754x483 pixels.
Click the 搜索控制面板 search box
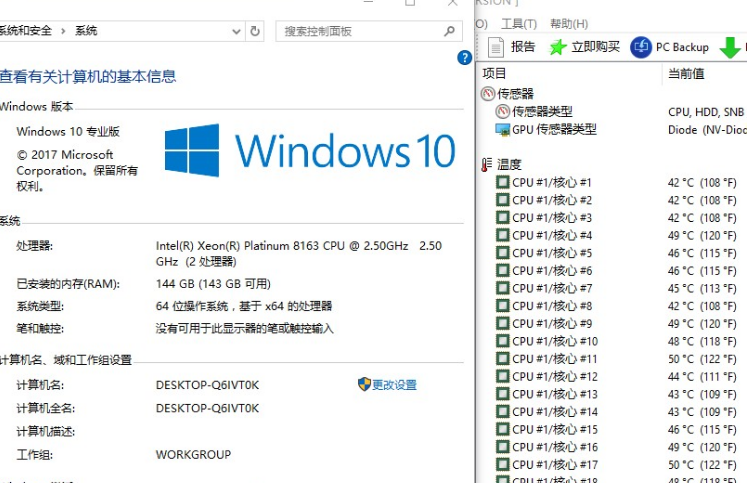coord(360,31)
